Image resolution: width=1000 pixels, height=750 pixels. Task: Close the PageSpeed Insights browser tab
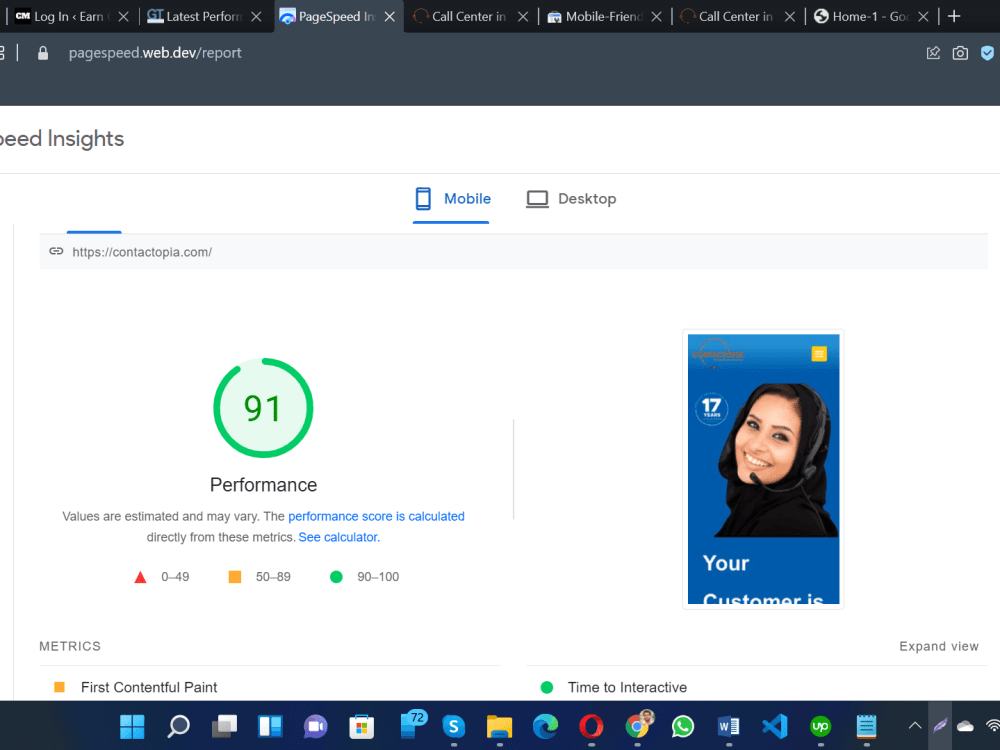[390, 17]
